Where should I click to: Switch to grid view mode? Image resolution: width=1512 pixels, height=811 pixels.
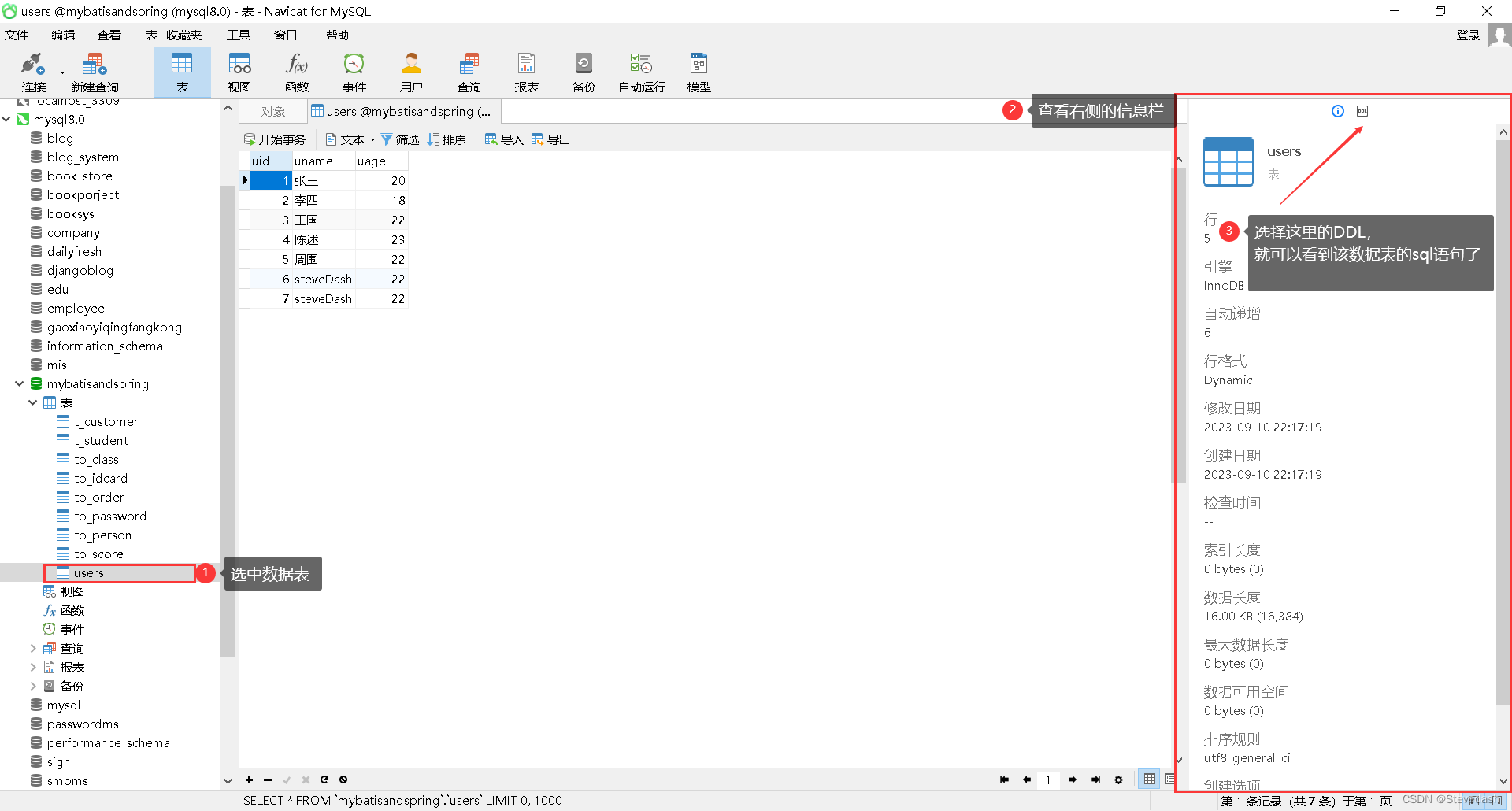pyautogui.click(x=1150, y=779)
